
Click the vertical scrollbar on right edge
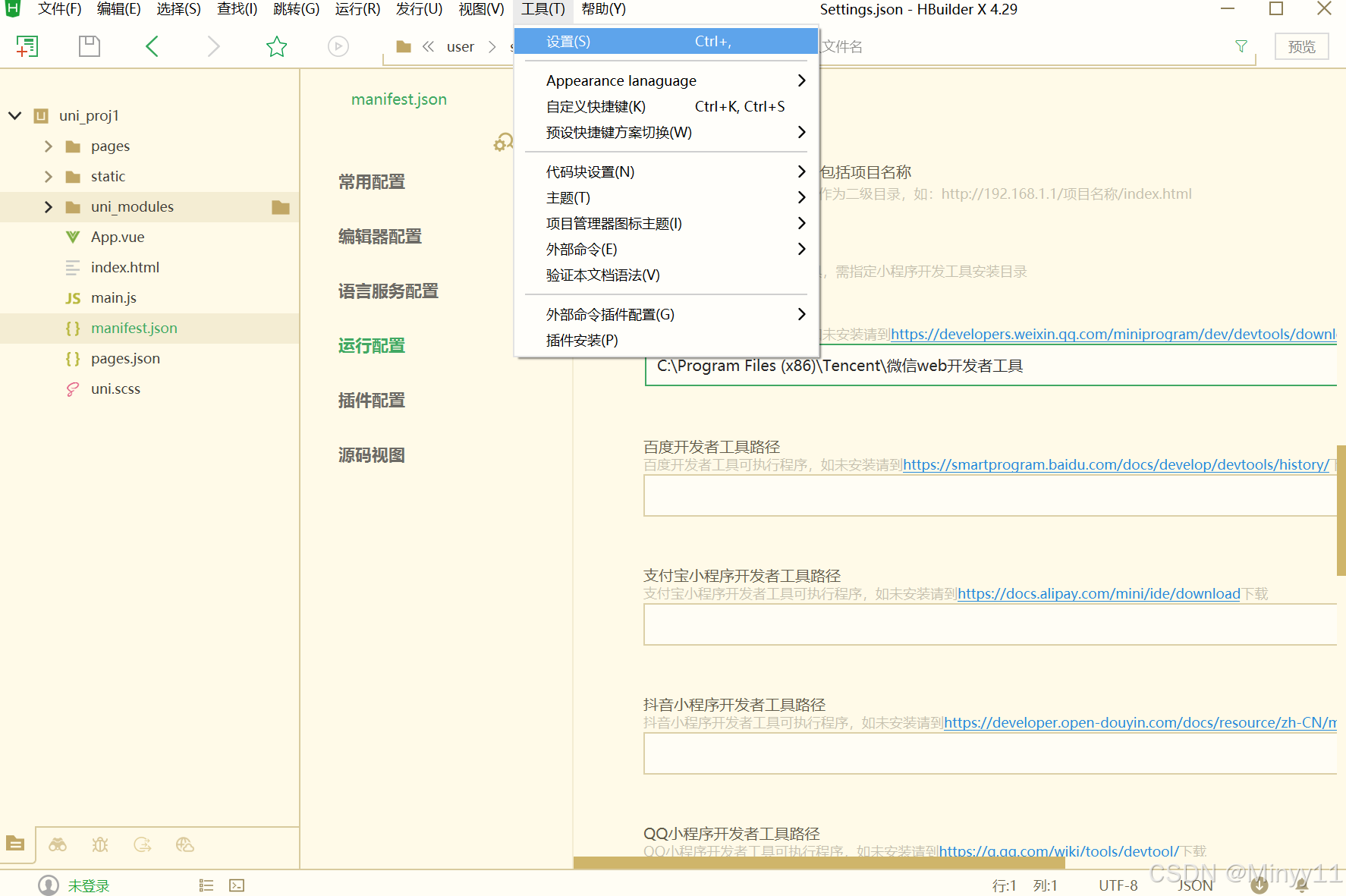coord(1341,511)
